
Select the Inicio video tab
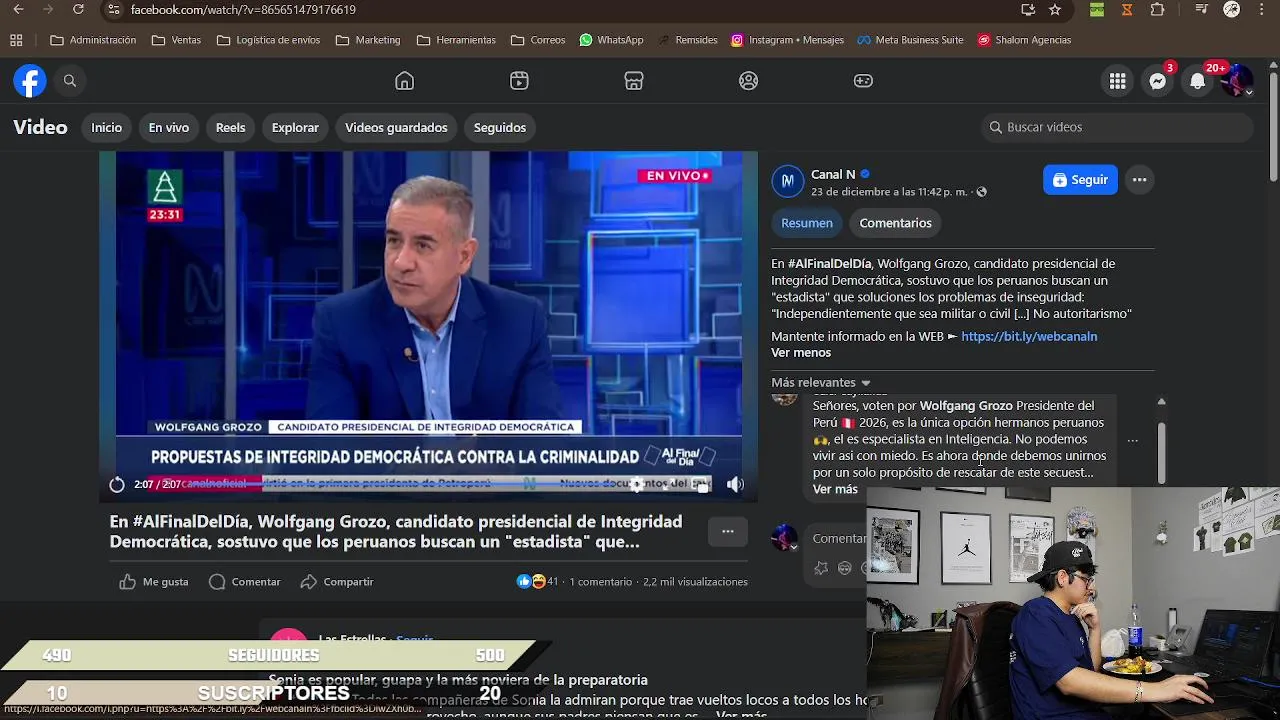(107, 128)
